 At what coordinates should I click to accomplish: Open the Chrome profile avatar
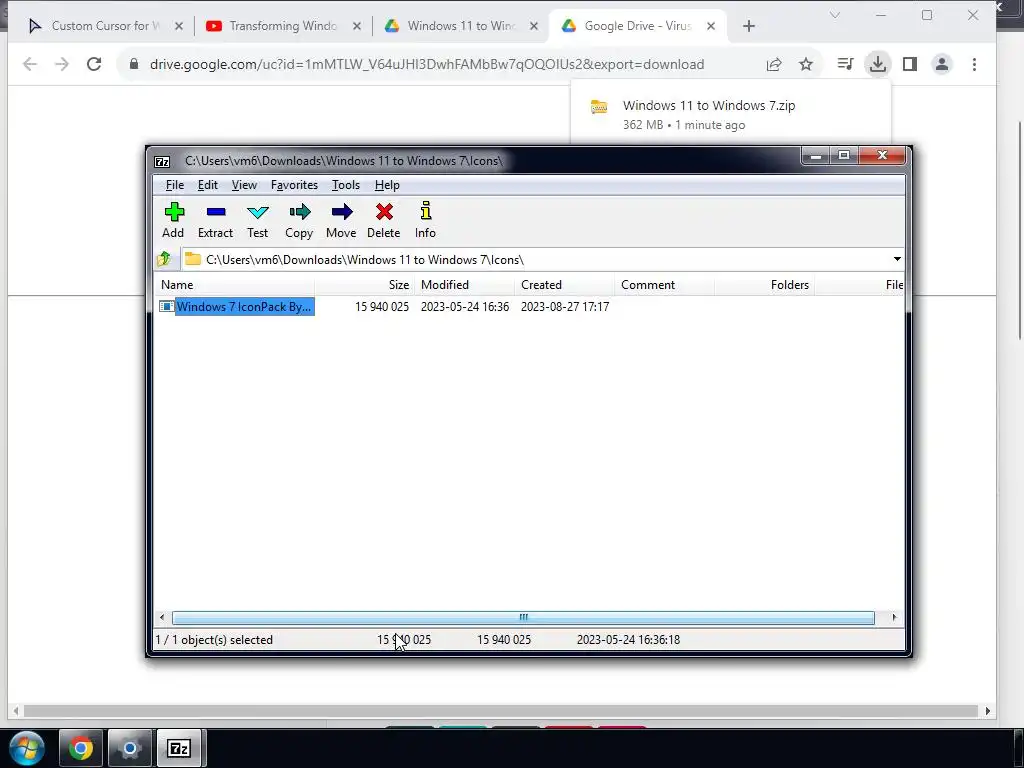pos(942,64)
